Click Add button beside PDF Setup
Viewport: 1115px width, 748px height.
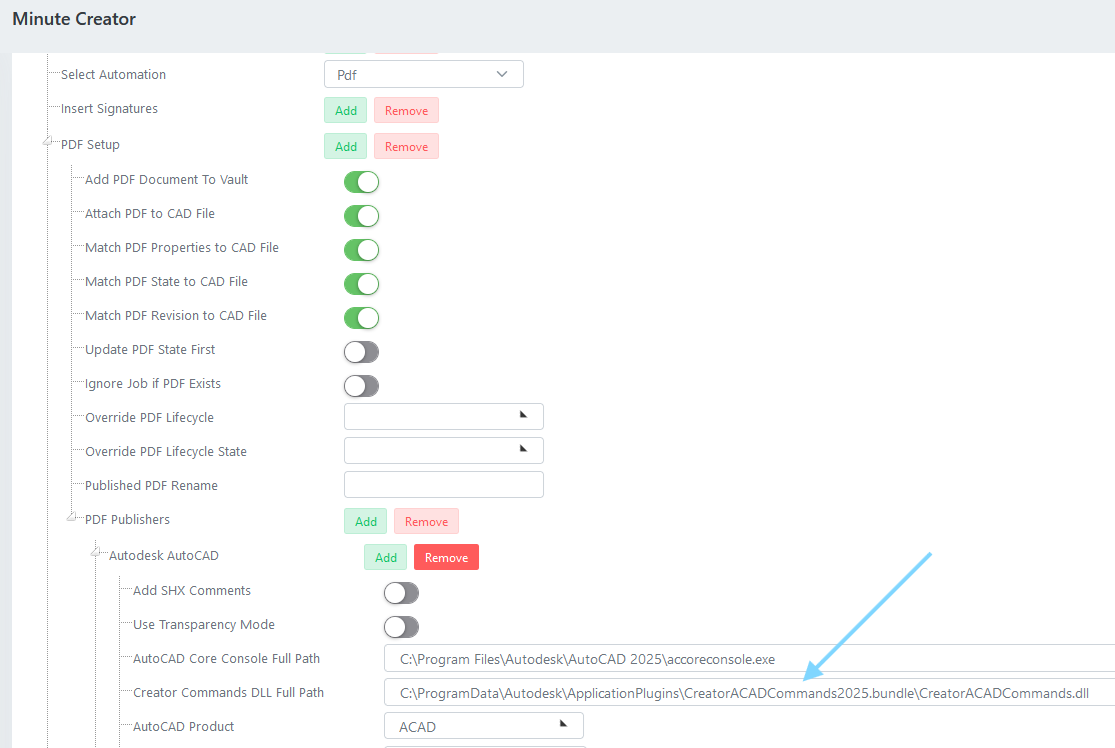(x=345, y=147)
